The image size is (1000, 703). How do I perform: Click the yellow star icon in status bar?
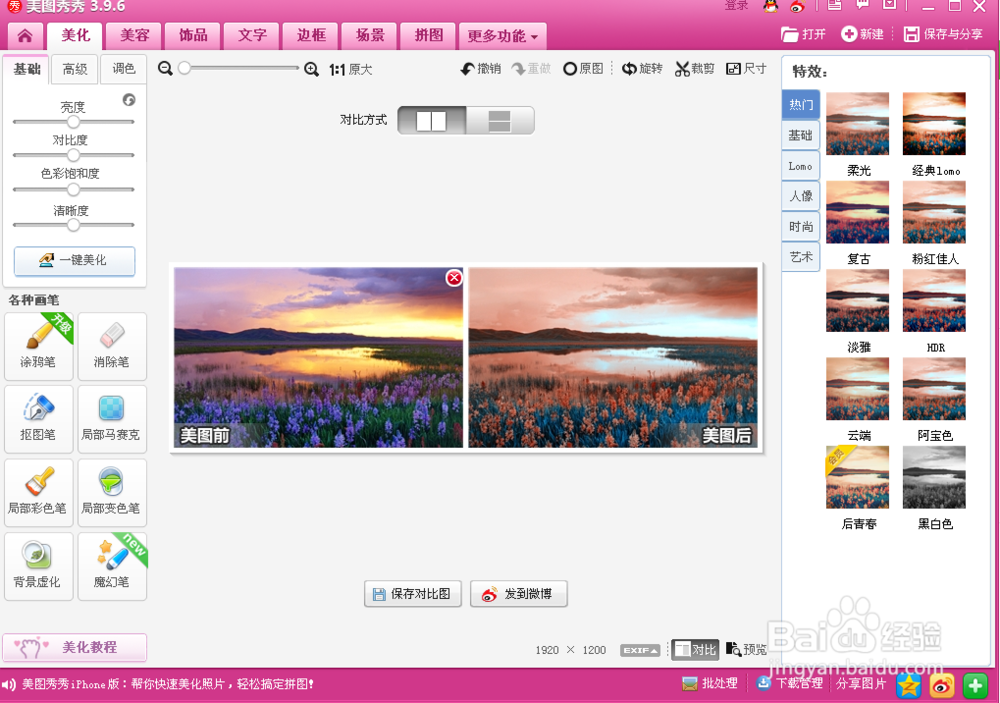point(909,686)
